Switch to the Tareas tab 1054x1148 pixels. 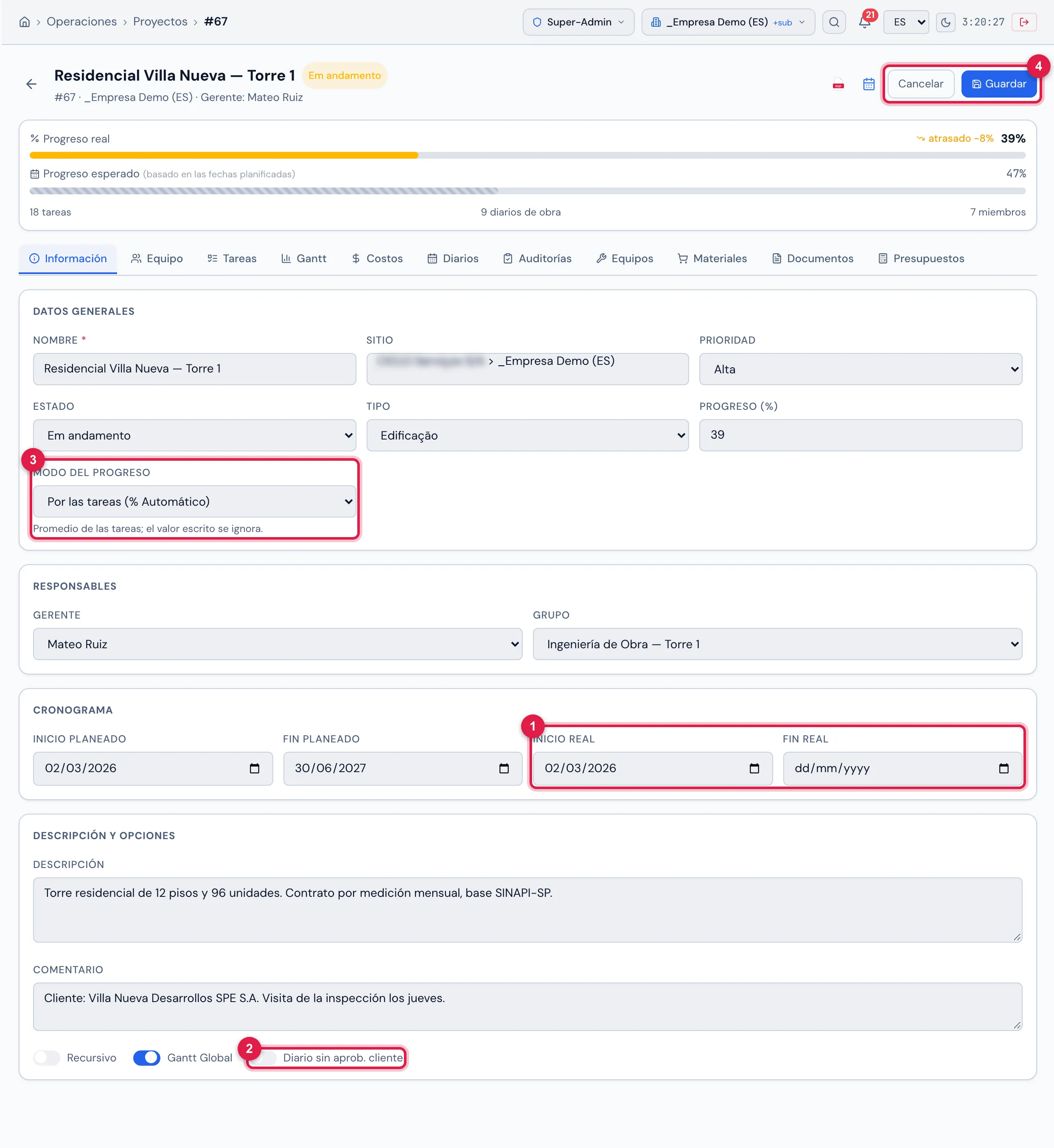(x=232, y=258)
